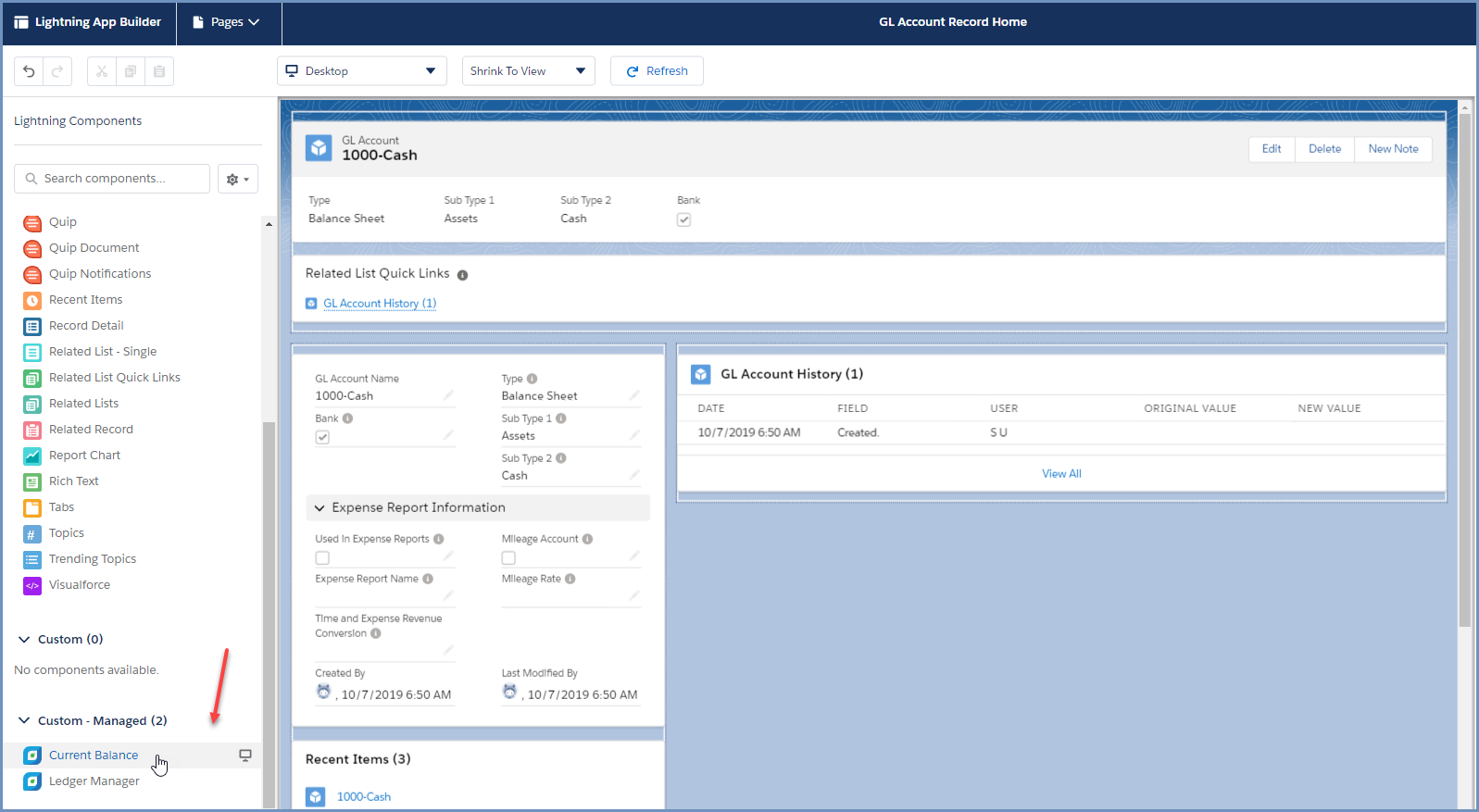Viewport: 1479px width, 812px height.
Task: Select the Rich Text component icon
Action: [32, 482]
